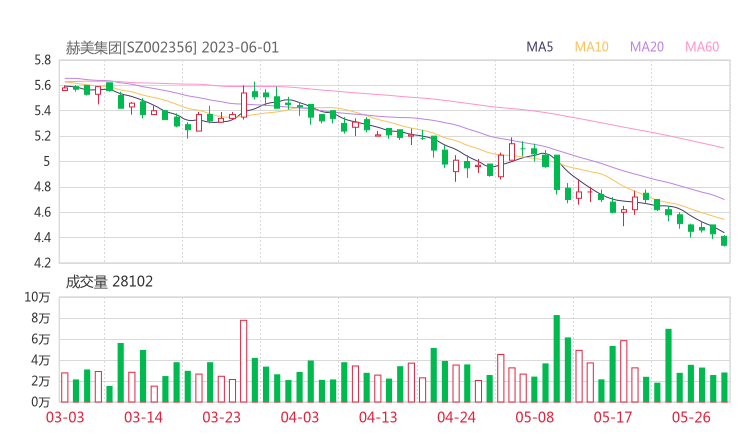
Task: Click the tallest red volume bar near 03-23
Action: (244, 361)
